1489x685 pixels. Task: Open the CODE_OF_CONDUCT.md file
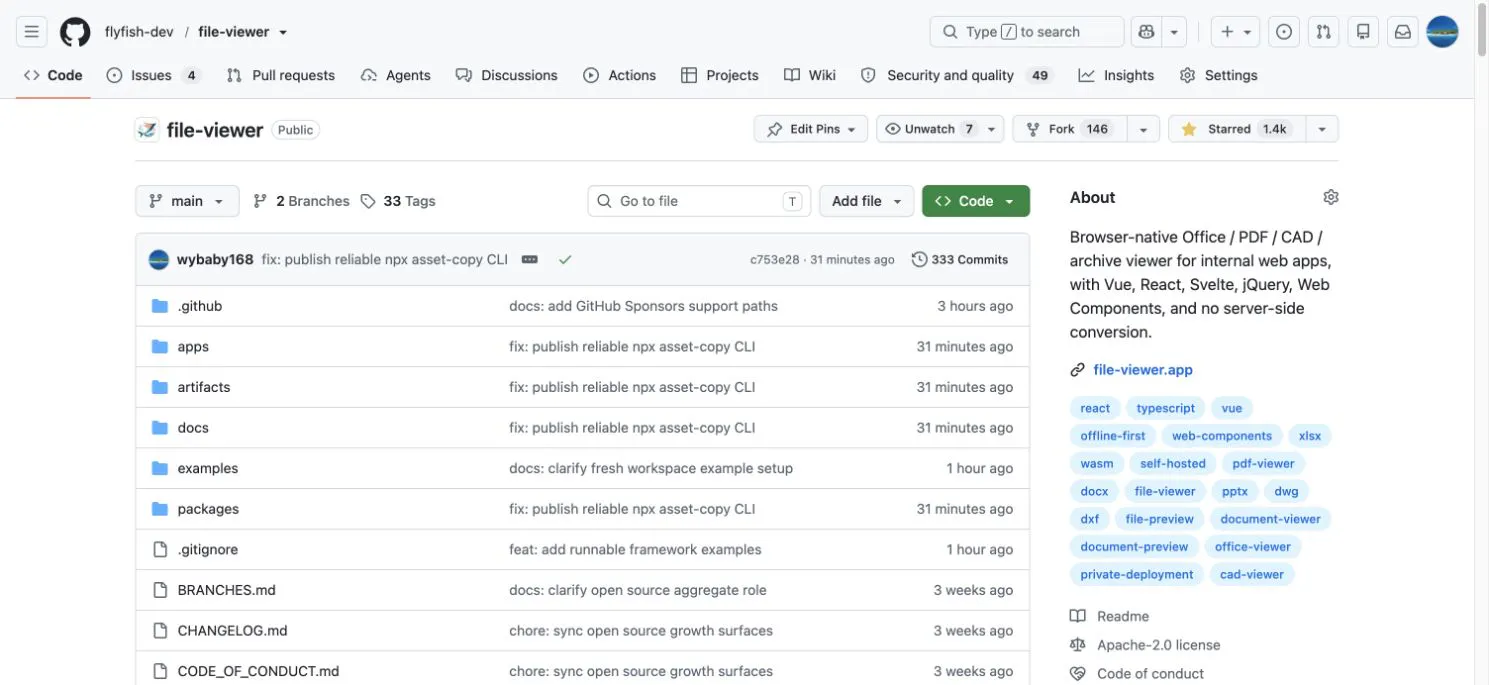[x=258, y=672]
